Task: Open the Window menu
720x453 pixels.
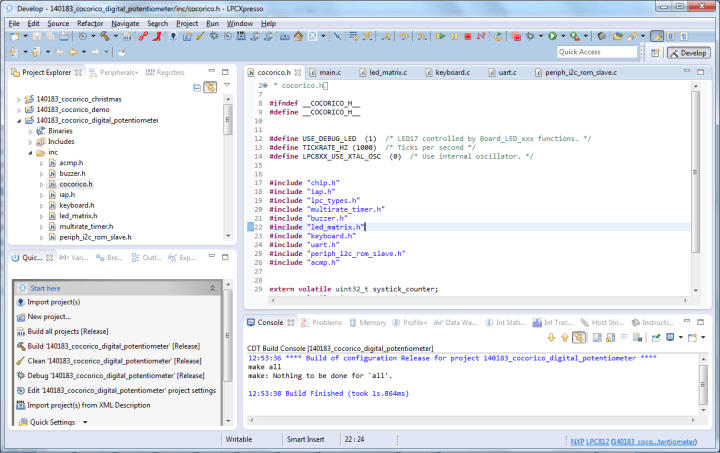Action: click(x=240, y=23)
